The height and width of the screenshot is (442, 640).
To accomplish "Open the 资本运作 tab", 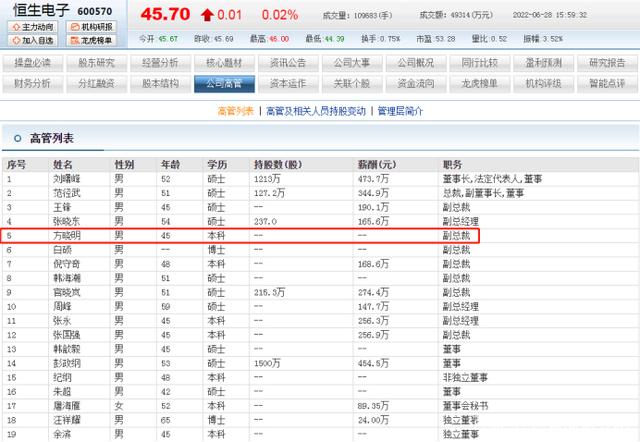I will tap(288, 84).
